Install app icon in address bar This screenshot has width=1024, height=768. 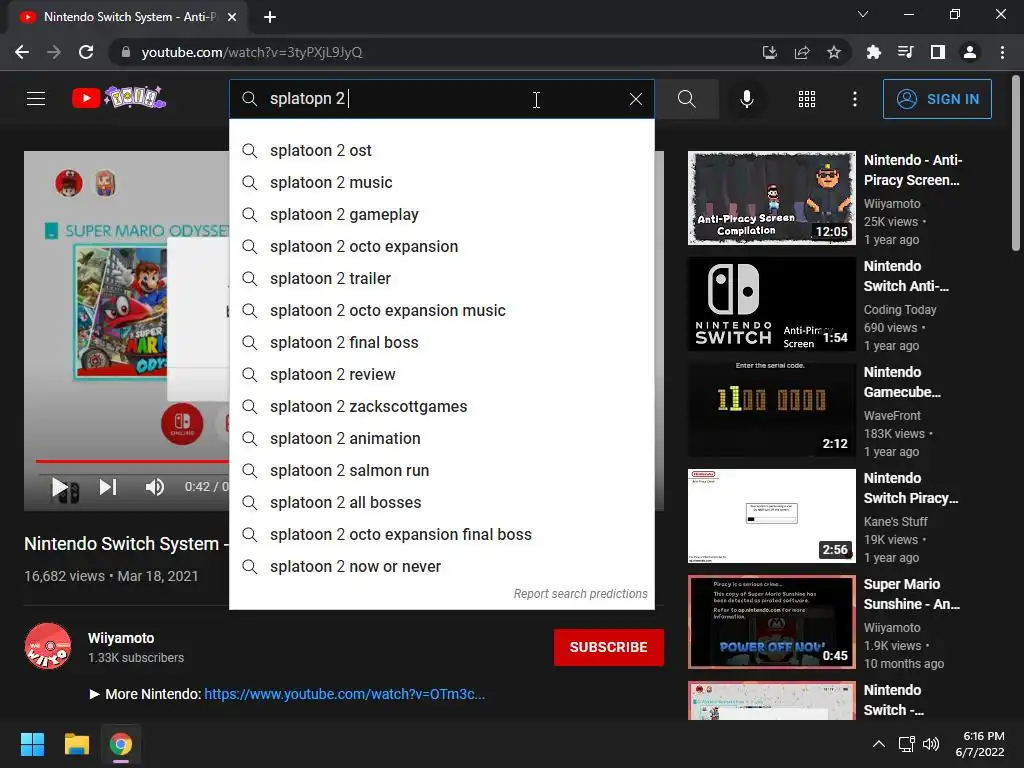(770, 52)
